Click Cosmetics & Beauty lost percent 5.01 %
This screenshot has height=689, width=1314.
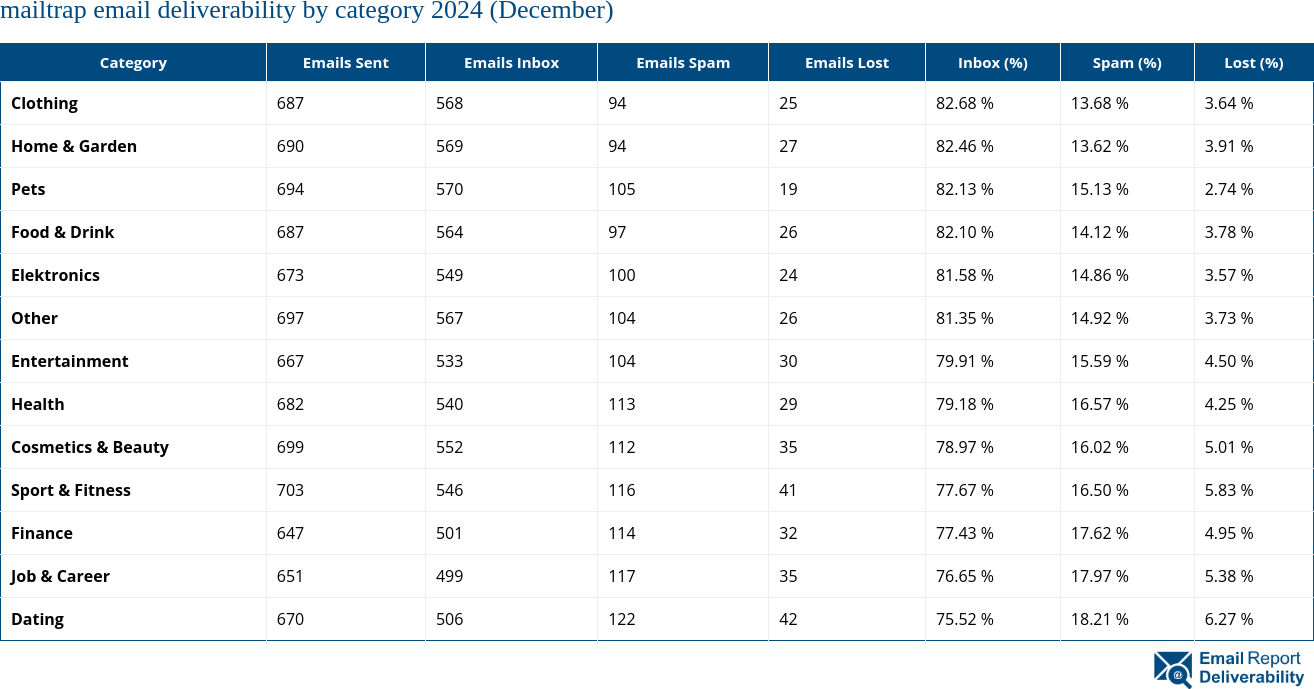1229,447
